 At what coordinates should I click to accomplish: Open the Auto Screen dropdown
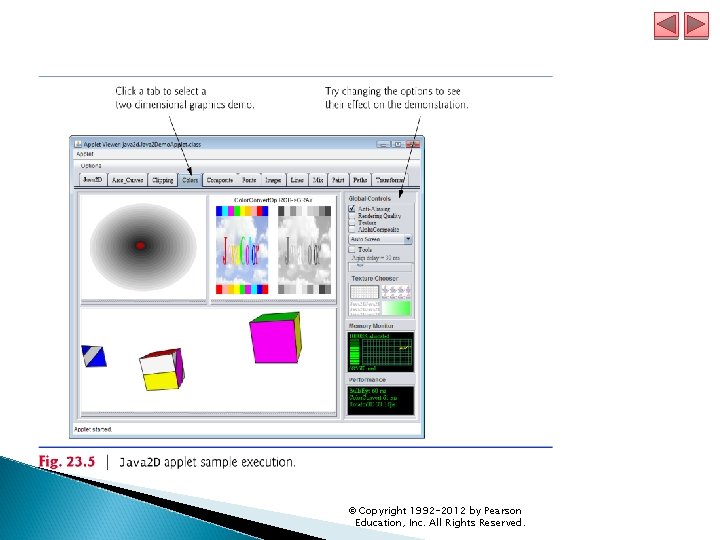(380, 239)
